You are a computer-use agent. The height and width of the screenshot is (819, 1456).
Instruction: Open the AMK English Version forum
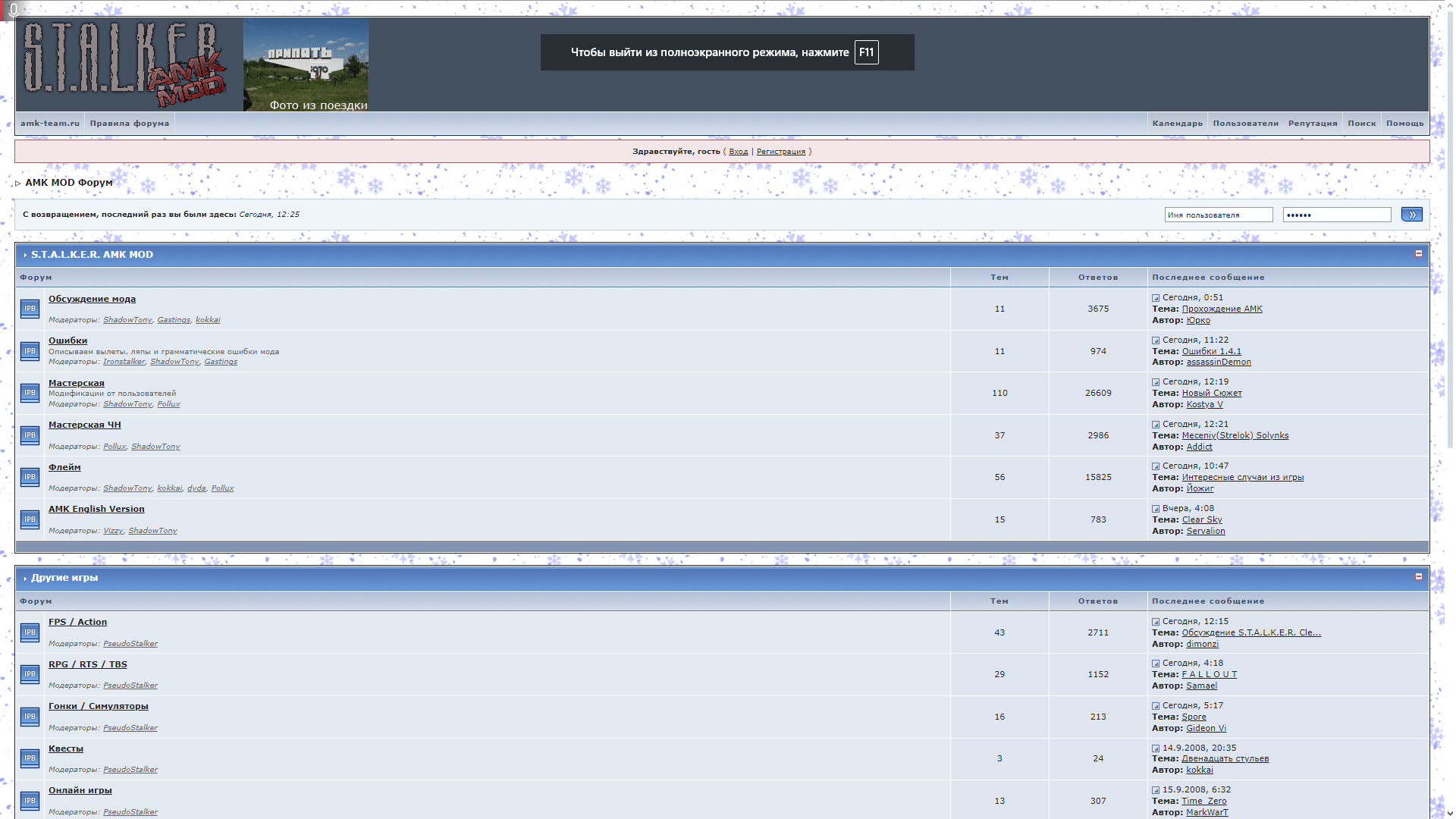(x=96, y=509)
